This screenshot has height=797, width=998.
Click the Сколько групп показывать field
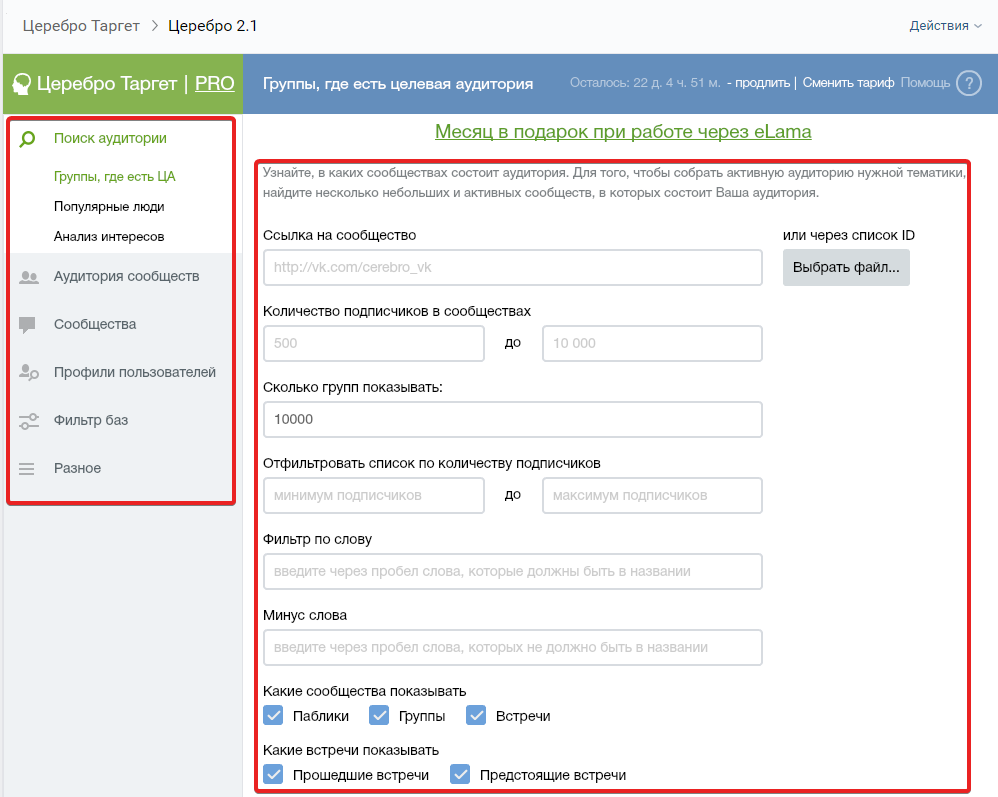(512, 420)
